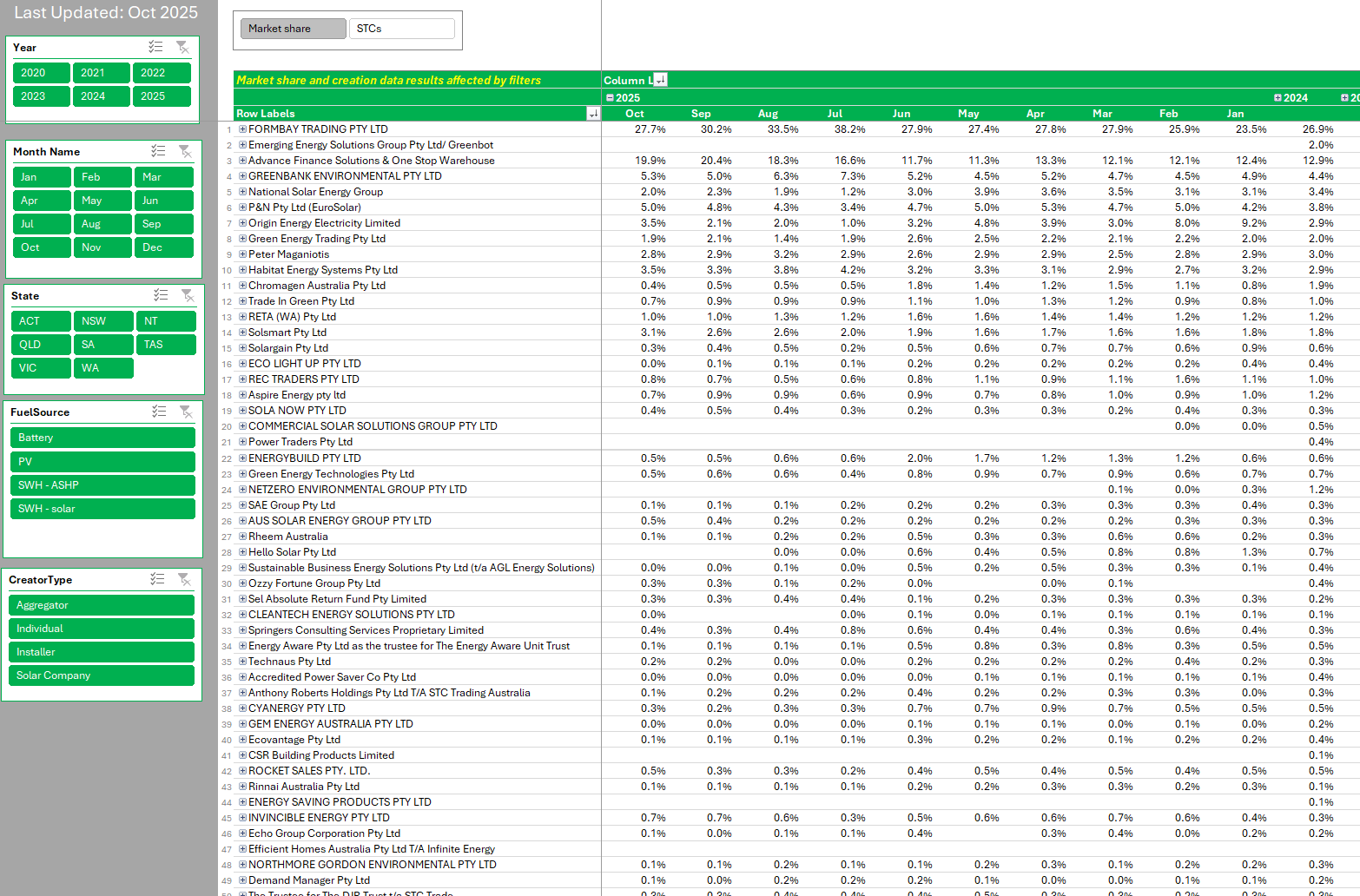
Task: Enable multi-select on the CreatorType slicer
Action: coord(157,579)
